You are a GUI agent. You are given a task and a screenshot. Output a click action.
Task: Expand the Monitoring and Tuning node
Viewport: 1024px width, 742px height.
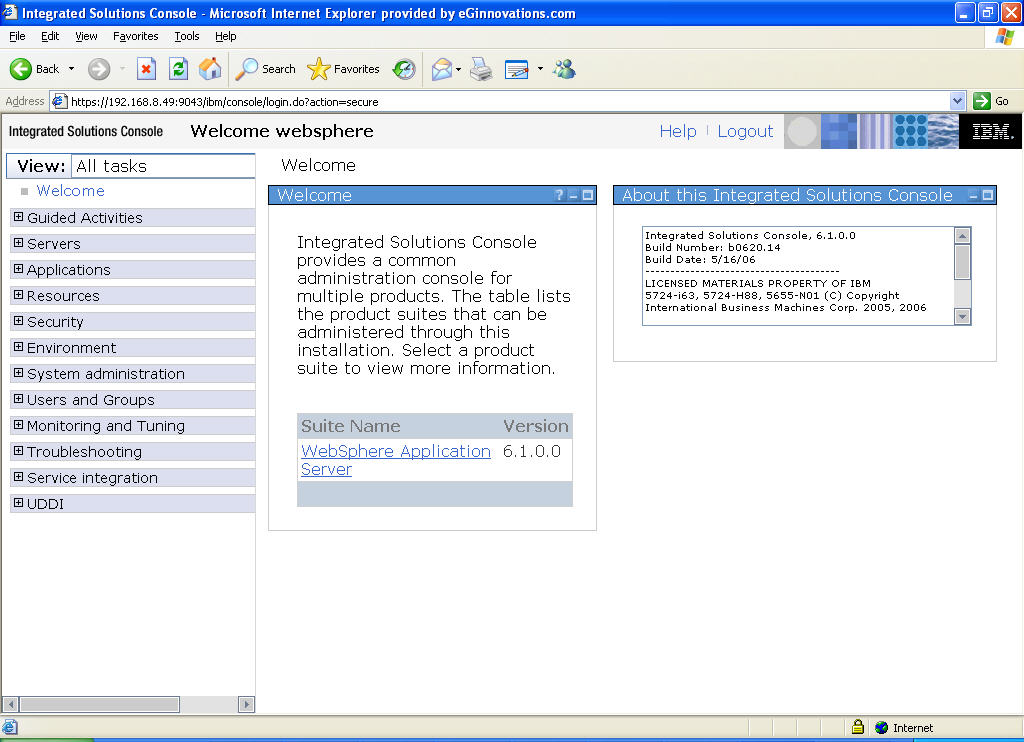click(x=18, y=425)
